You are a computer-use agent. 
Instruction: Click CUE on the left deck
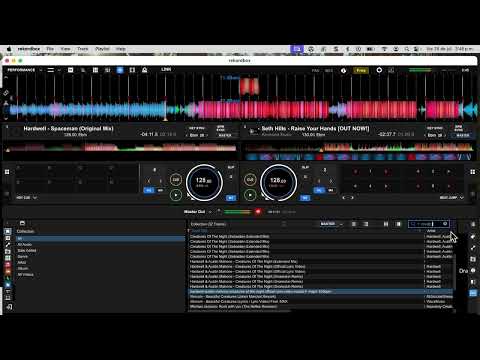pos(176,180)
